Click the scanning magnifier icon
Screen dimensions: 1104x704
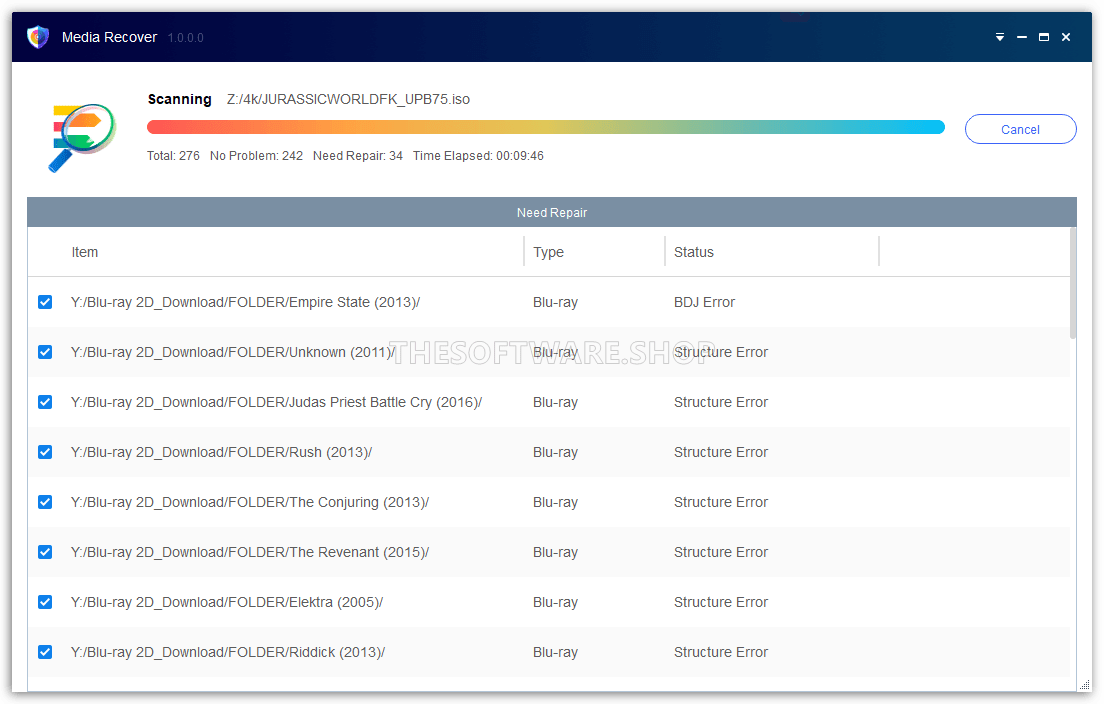[83, 137]
